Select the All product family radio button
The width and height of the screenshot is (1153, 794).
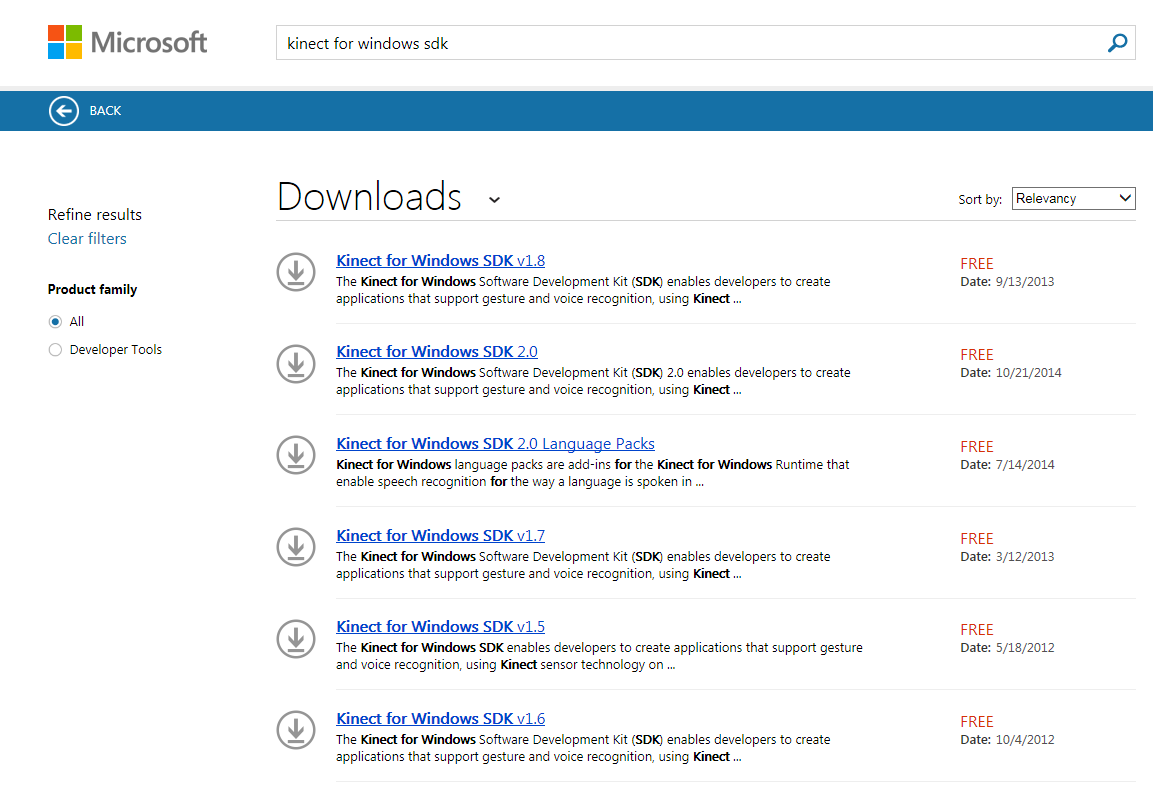click(55, 321)
